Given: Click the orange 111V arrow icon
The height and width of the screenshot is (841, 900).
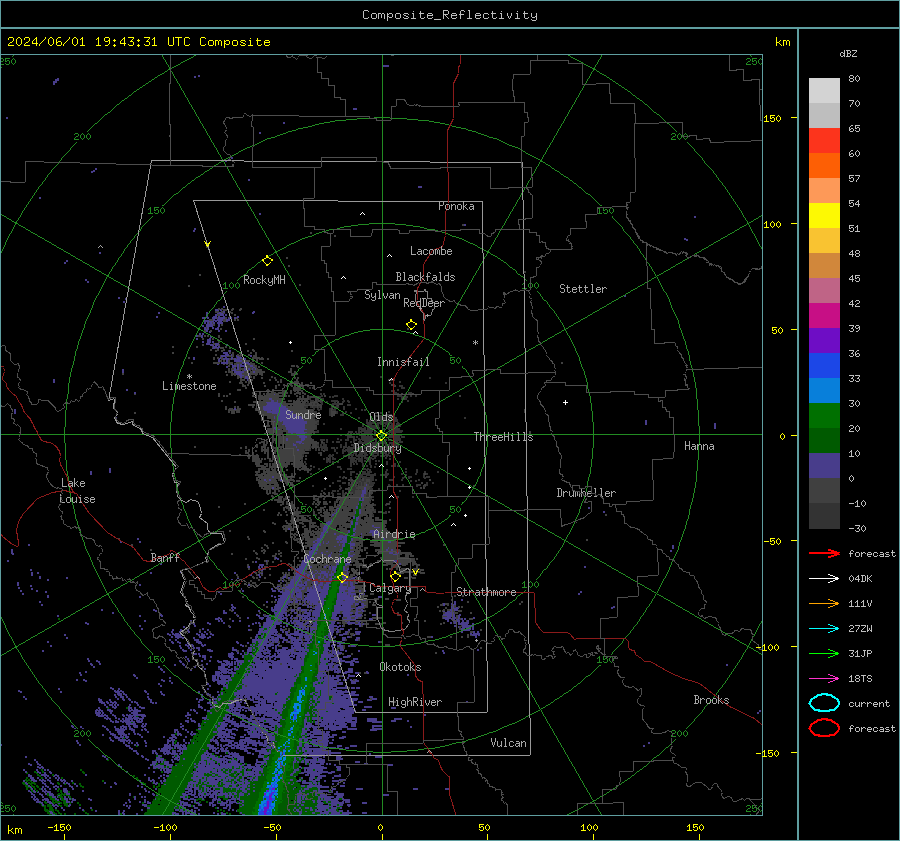Looking at the screenshot, I should pyautogui.click(x=824, y=603).
